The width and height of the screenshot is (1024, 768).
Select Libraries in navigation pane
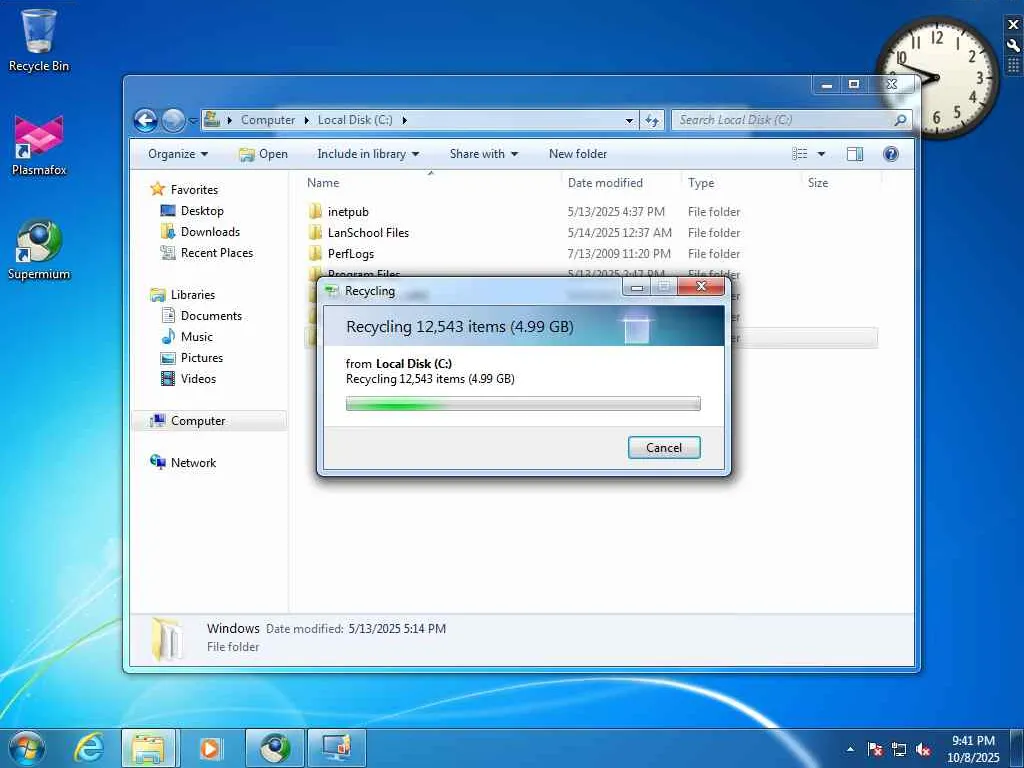coord(193,295)
